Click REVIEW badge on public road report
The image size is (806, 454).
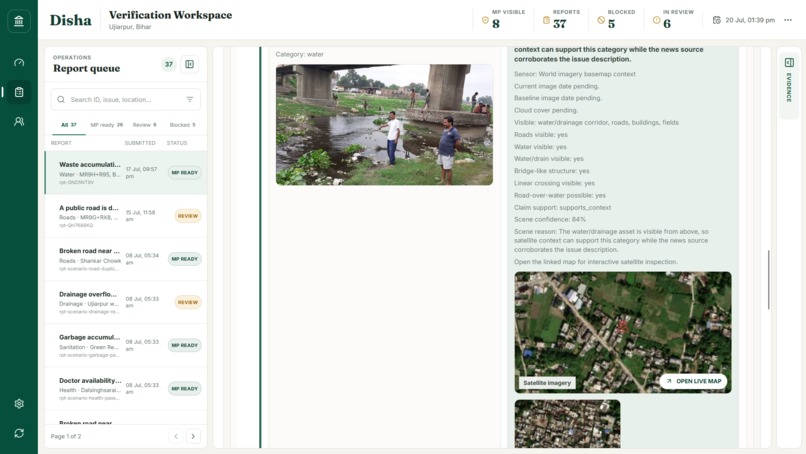(188, 216)
